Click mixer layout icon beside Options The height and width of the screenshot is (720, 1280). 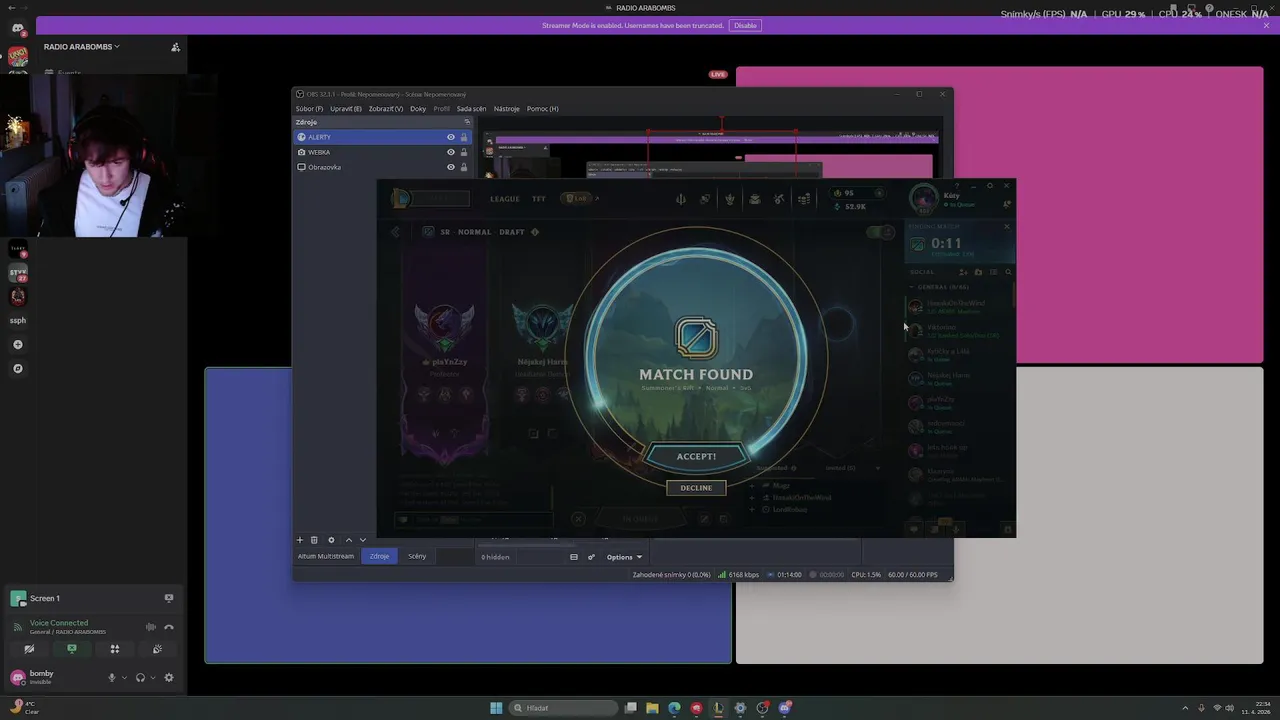click(574, 557)
